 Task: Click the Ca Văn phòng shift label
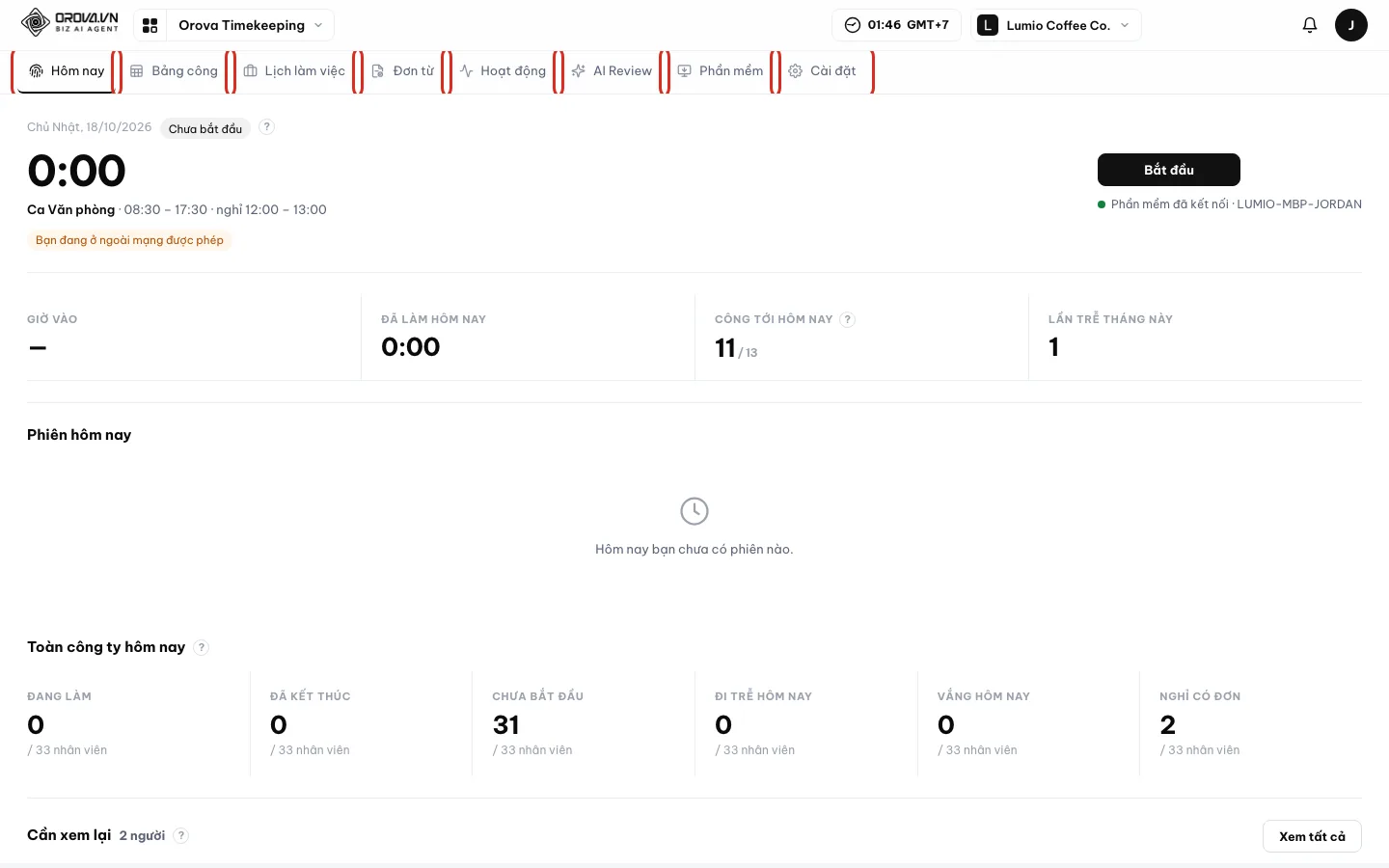(71, 209)
